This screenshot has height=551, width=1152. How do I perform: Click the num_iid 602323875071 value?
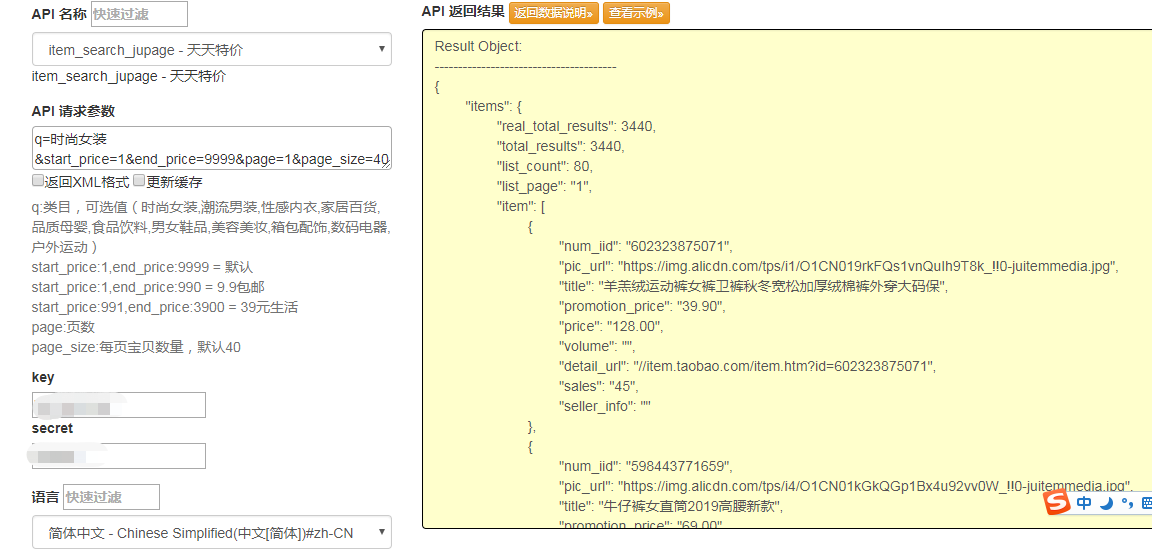tap(678, 245)
